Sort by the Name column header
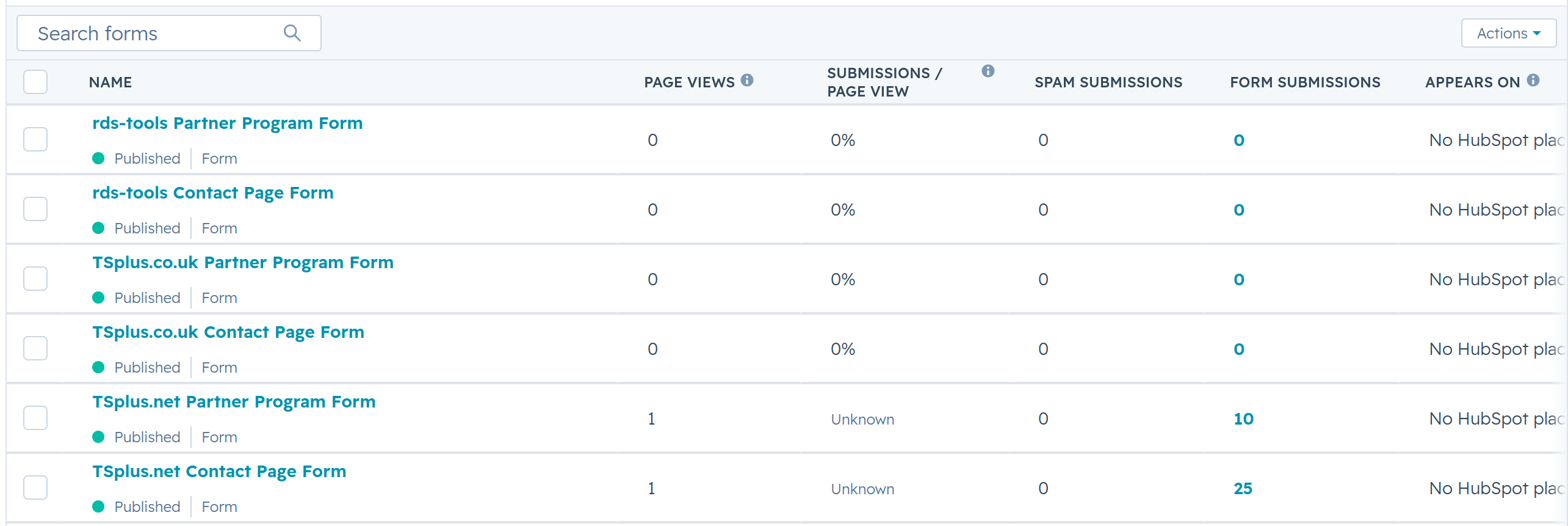The width and height of the screenshot is (1568, 526). pyautogui.click(x=110, y=82)
